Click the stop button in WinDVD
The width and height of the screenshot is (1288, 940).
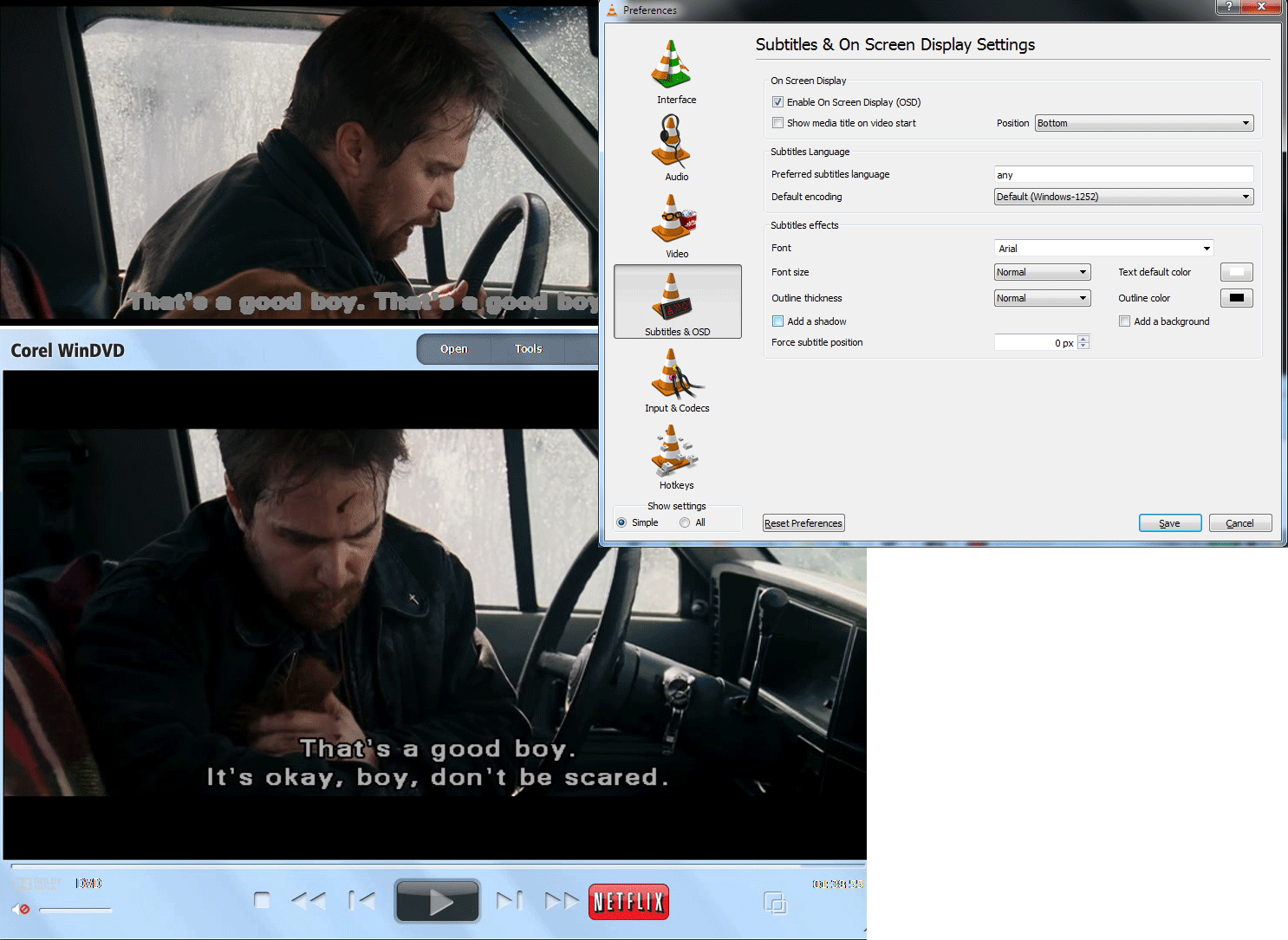tap(262, 900)
